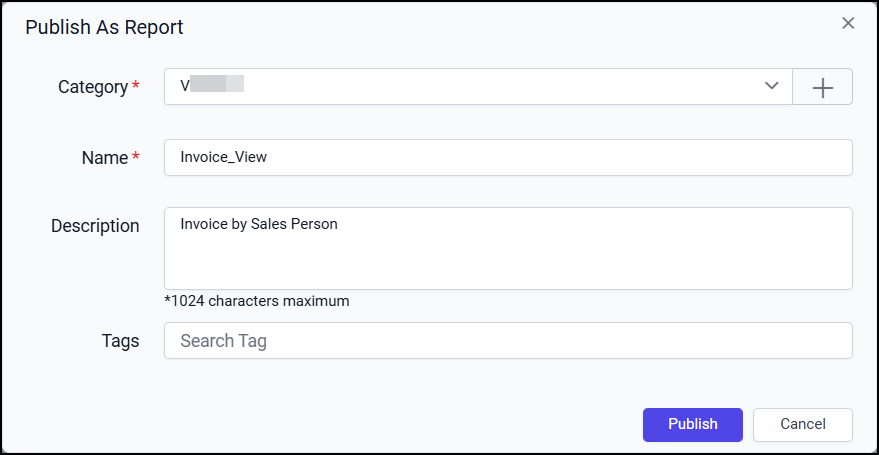This screenshot has width=879, height=455.
Task: Open the Category combo box field
Action: [x=470, y=87]
